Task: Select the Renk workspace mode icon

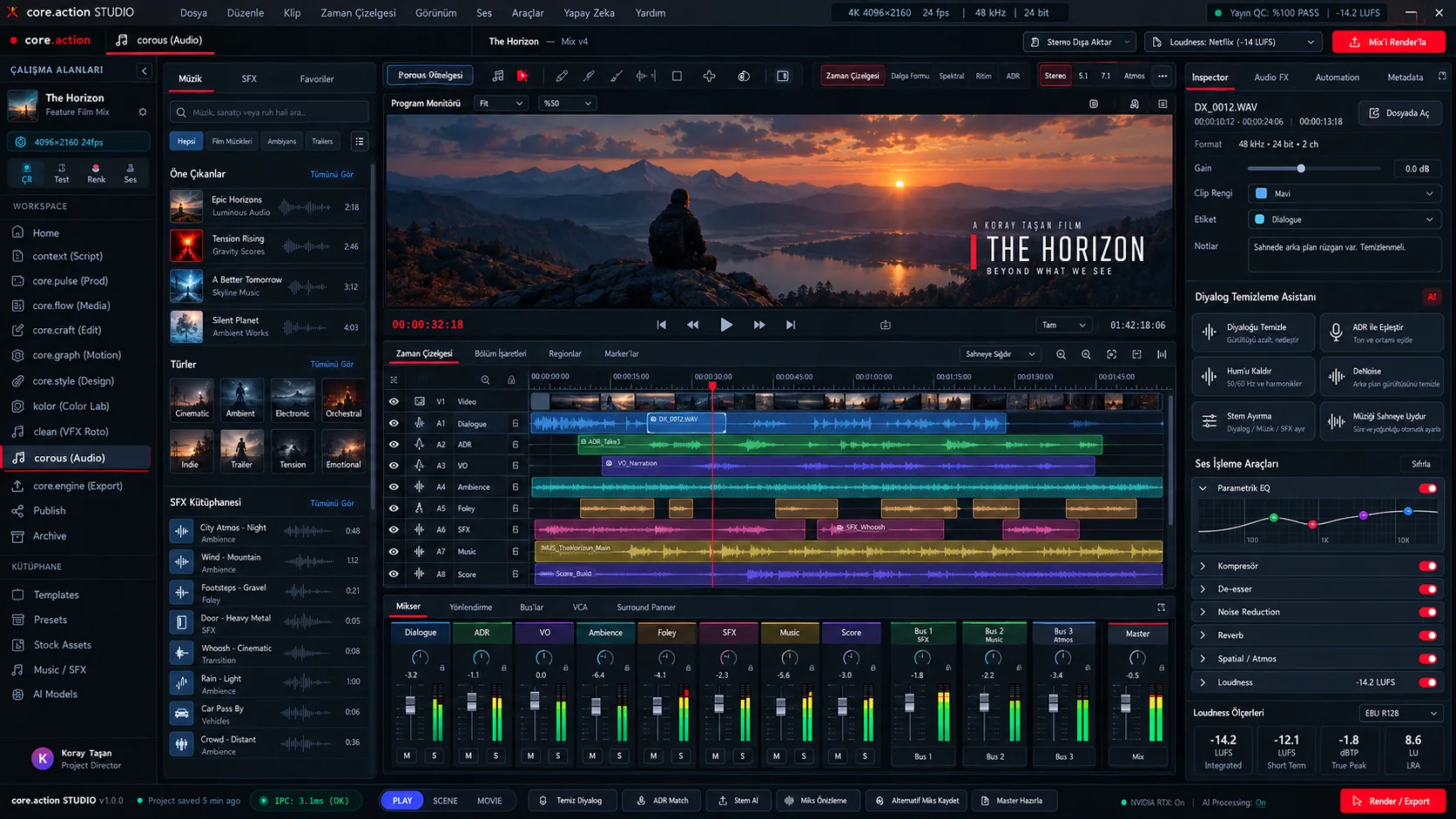Action: tap(96, 173)
